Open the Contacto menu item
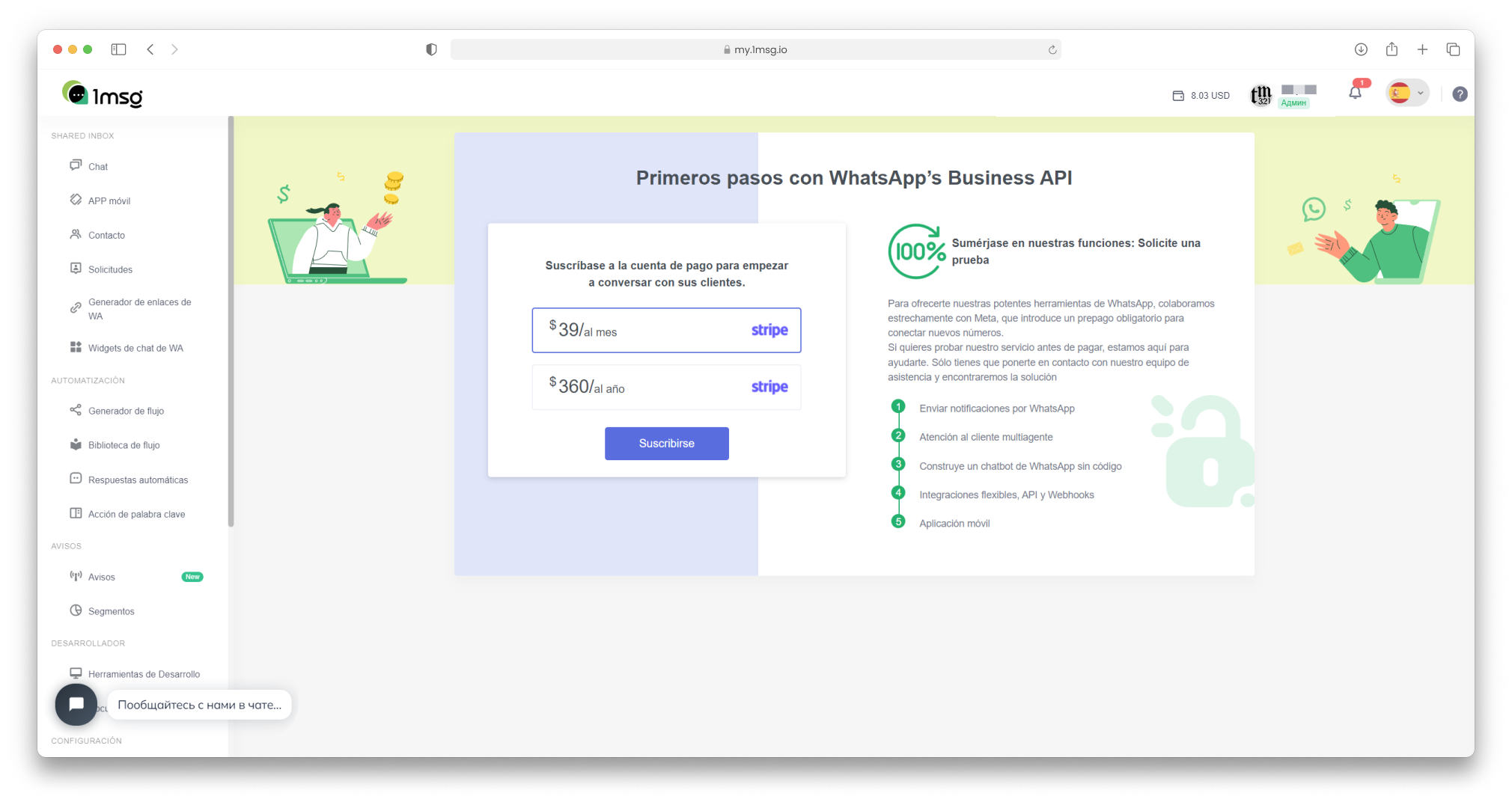The width and height of the screenshot is (1512, 802). (106, 235)
